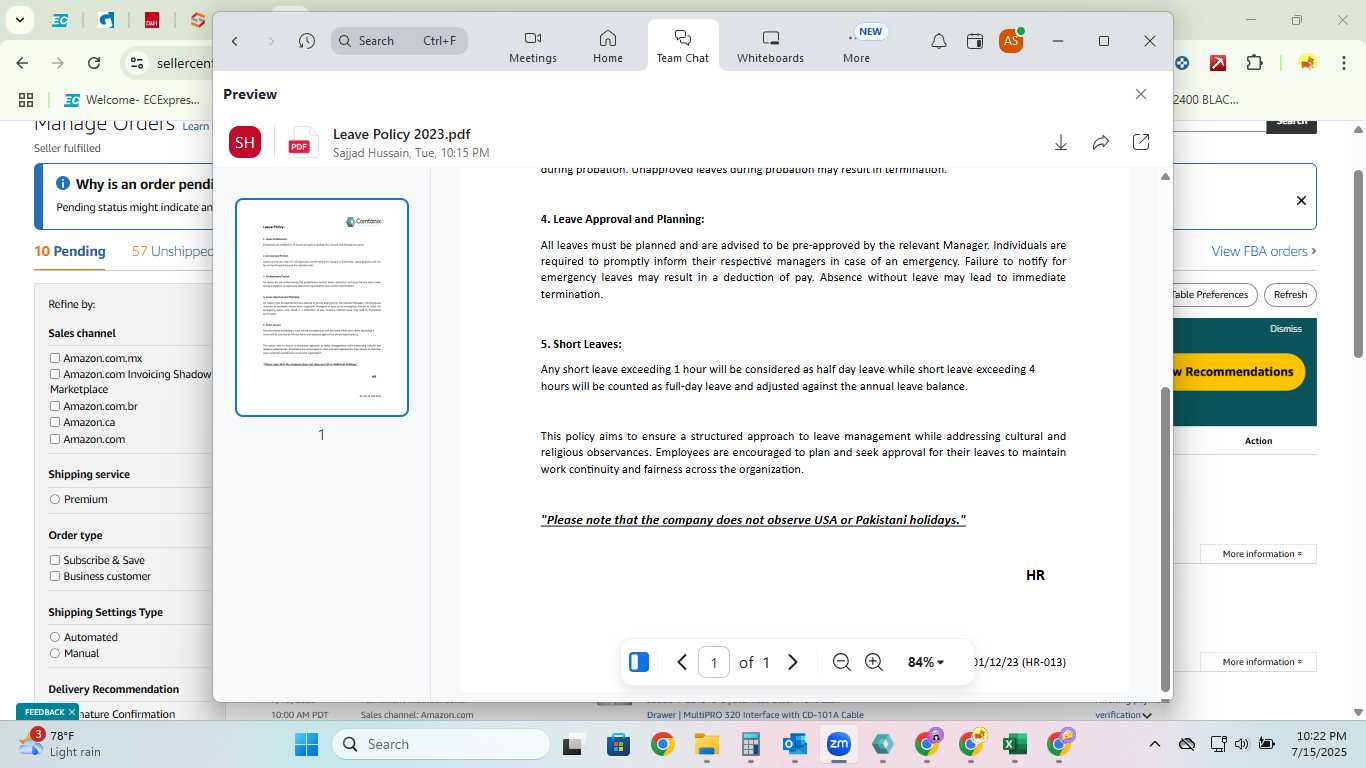Download Leave Policy 2023.pdf
The width and height of the screenshot is (1366, 768).
coord(1061,143)
